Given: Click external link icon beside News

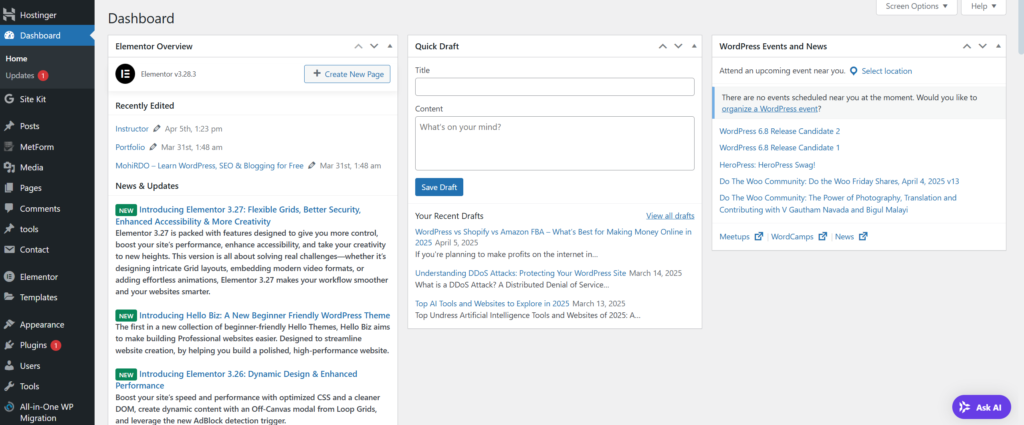Looking at the screenshot, I should [863, 236].
